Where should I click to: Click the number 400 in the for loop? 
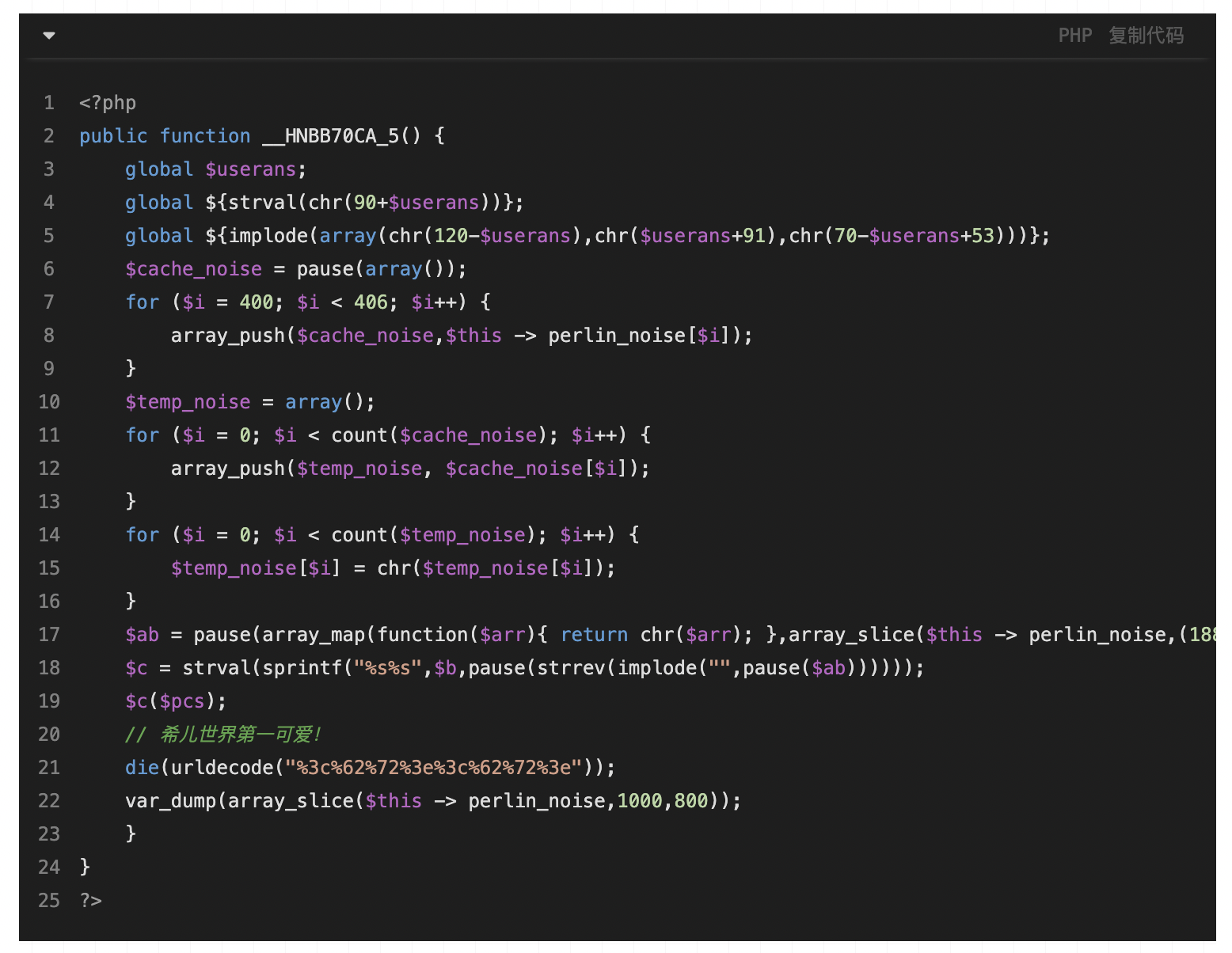256,302
